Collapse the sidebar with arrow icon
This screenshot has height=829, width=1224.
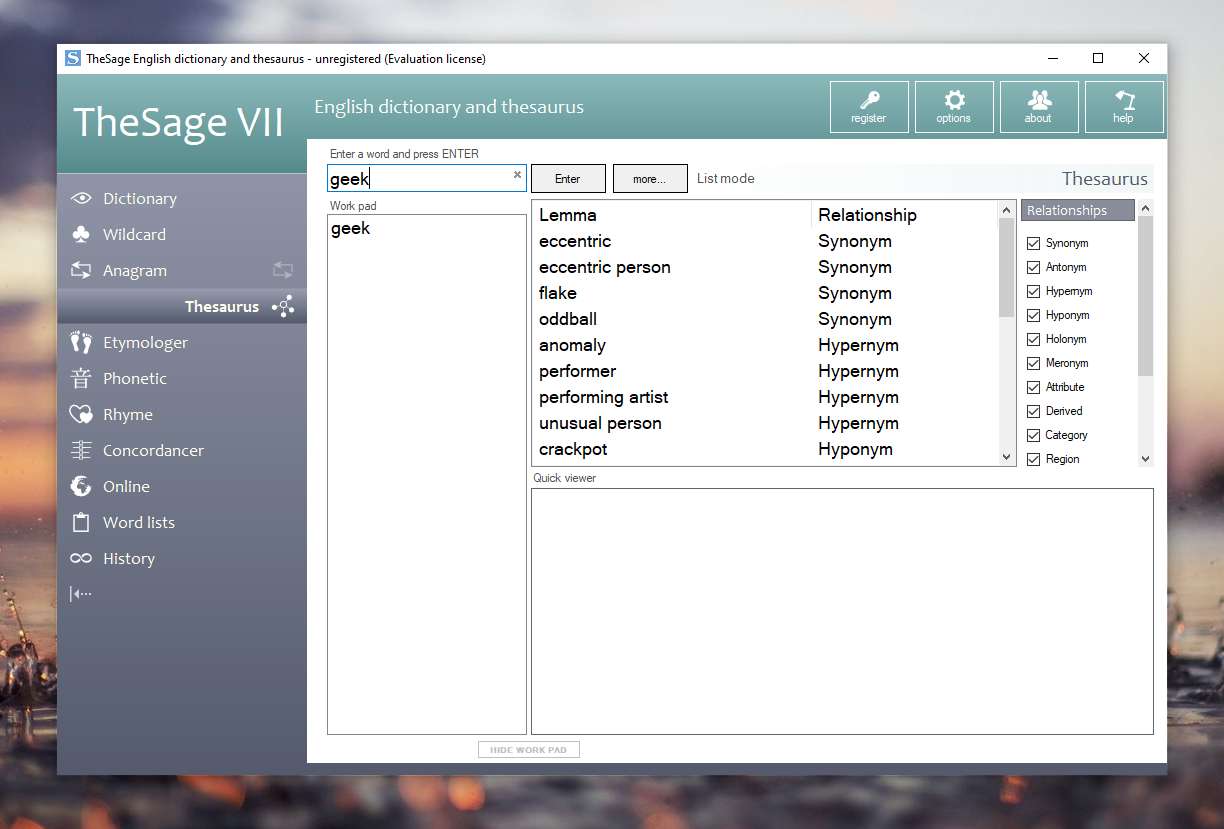(x=80, y=594)
